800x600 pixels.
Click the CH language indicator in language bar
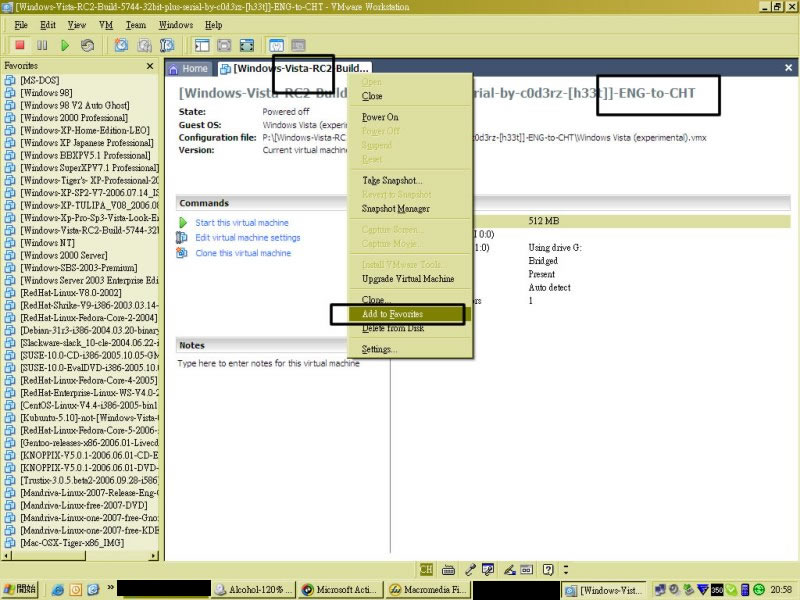pos(426,569)
